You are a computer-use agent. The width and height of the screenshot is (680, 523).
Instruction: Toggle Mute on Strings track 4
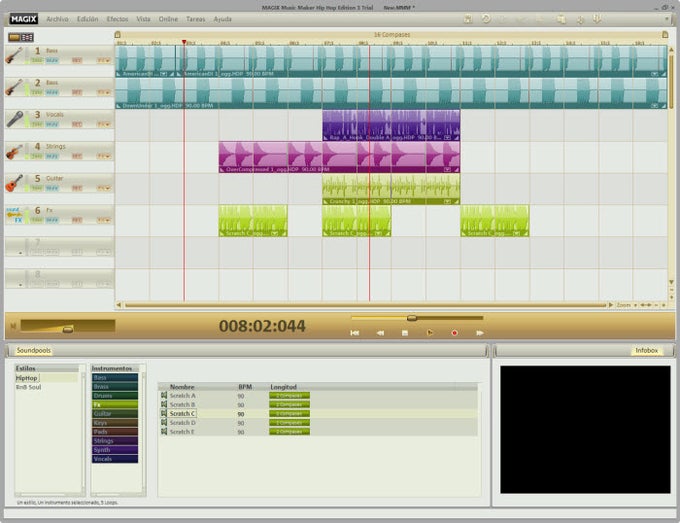52,156
